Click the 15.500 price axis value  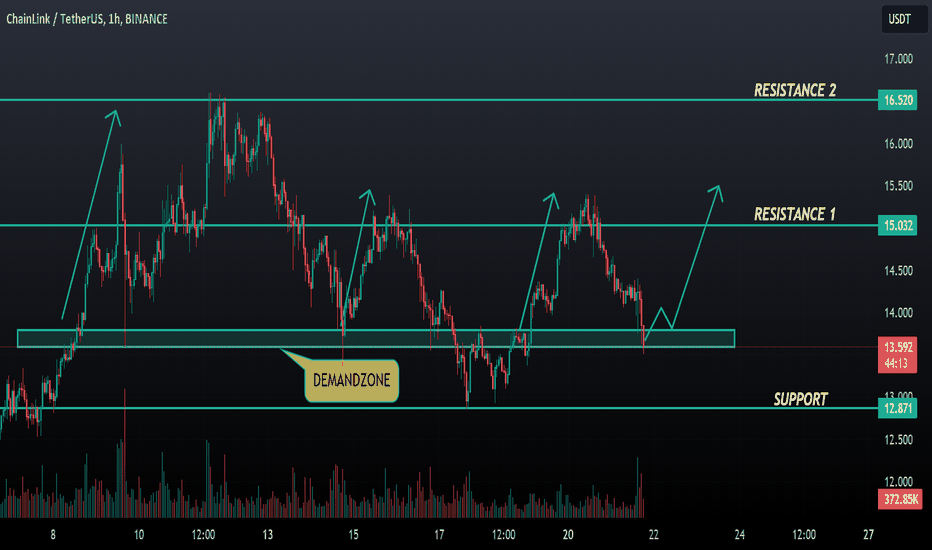point(898,186)
